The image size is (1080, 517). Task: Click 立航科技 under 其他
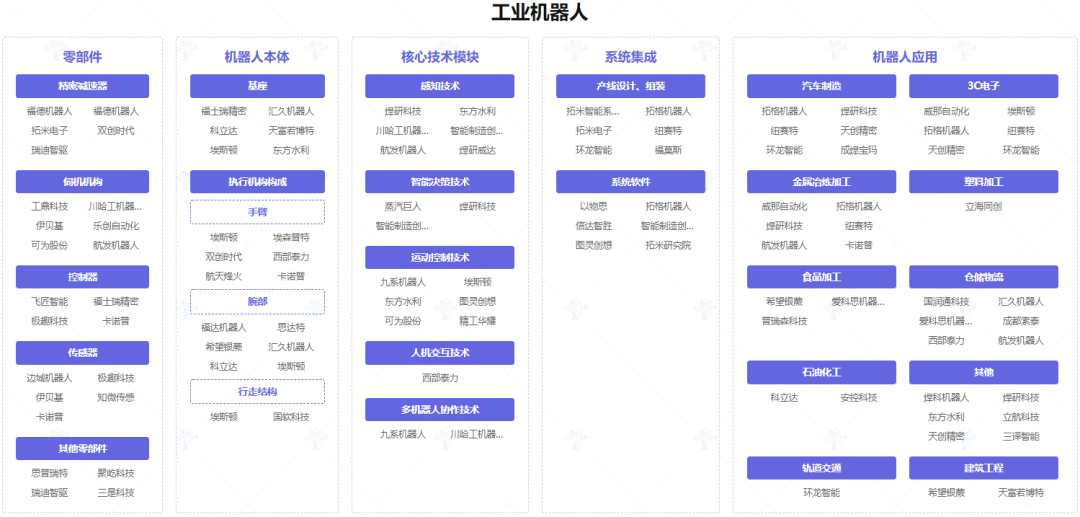(1021, 417)
